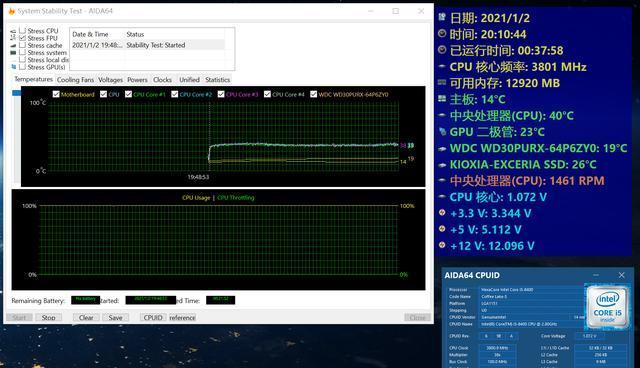Screen dimensions: 640x368
Task: Toggle the CPU Core #4 graph checkbox
Action: pos(267,94)
